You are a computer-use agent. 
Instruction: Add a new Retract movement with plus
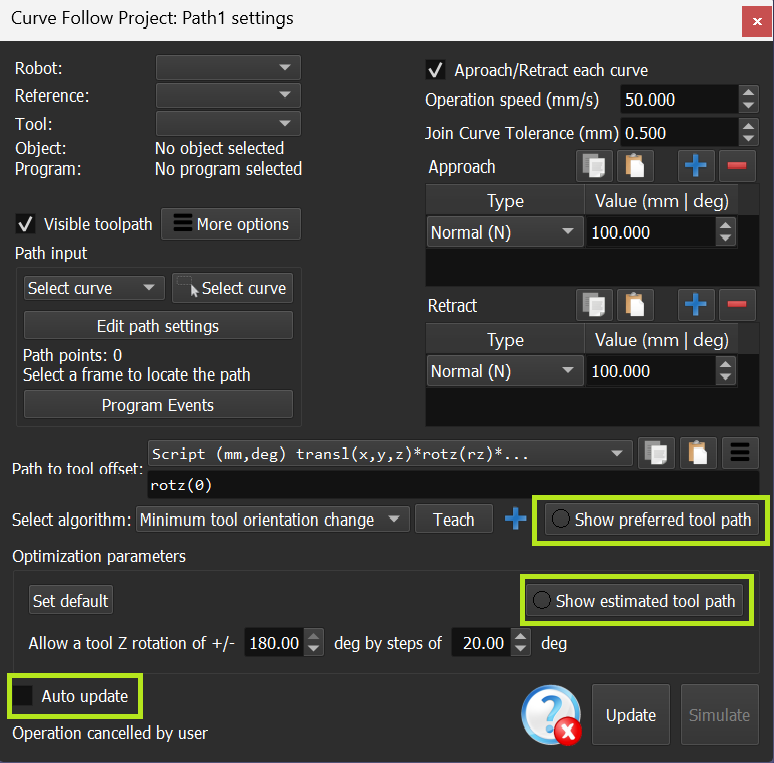click(695, 305)
